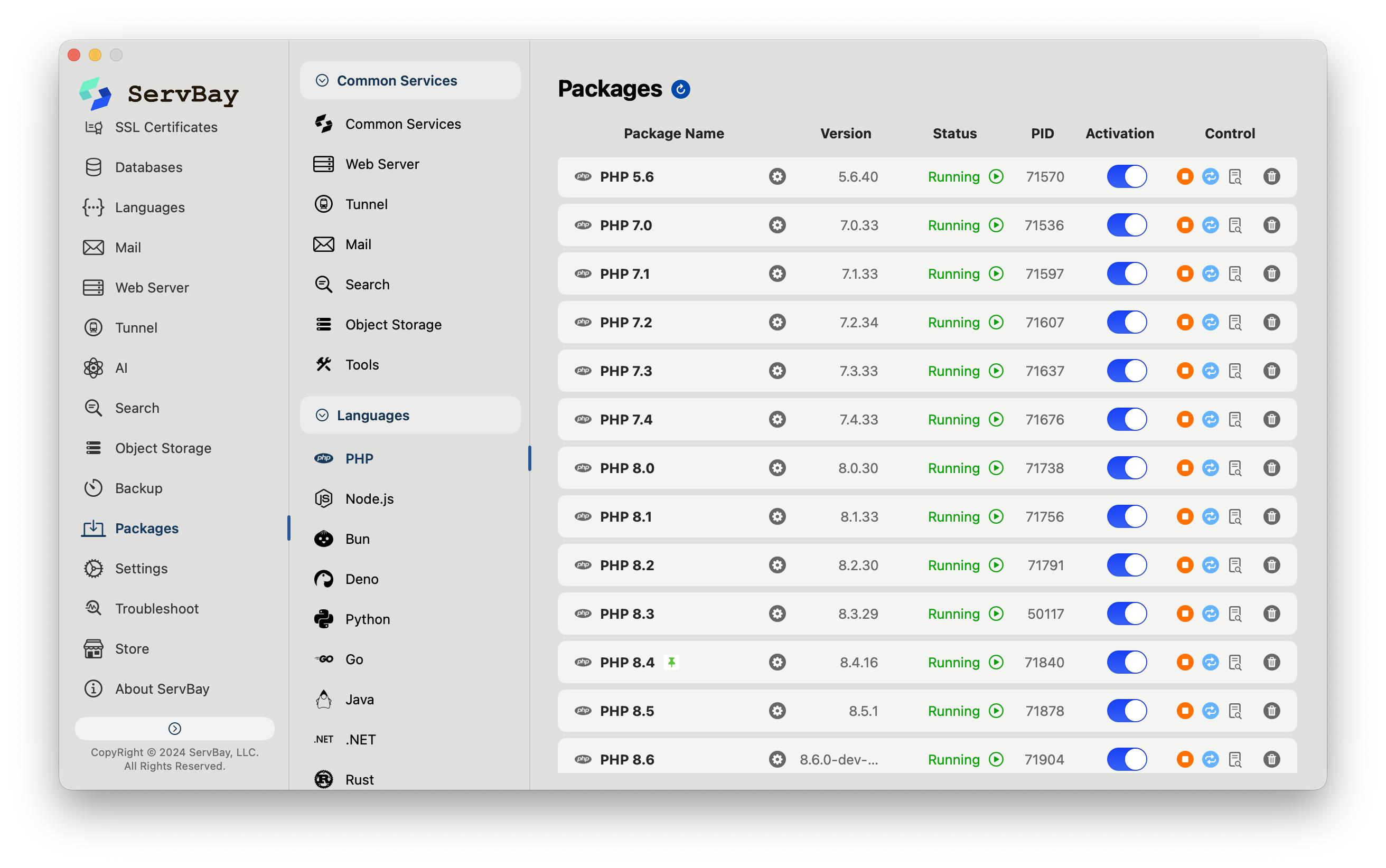Delete the PHP 8.6 package
Screen dimensions: 1386x868
point(1271,759)
